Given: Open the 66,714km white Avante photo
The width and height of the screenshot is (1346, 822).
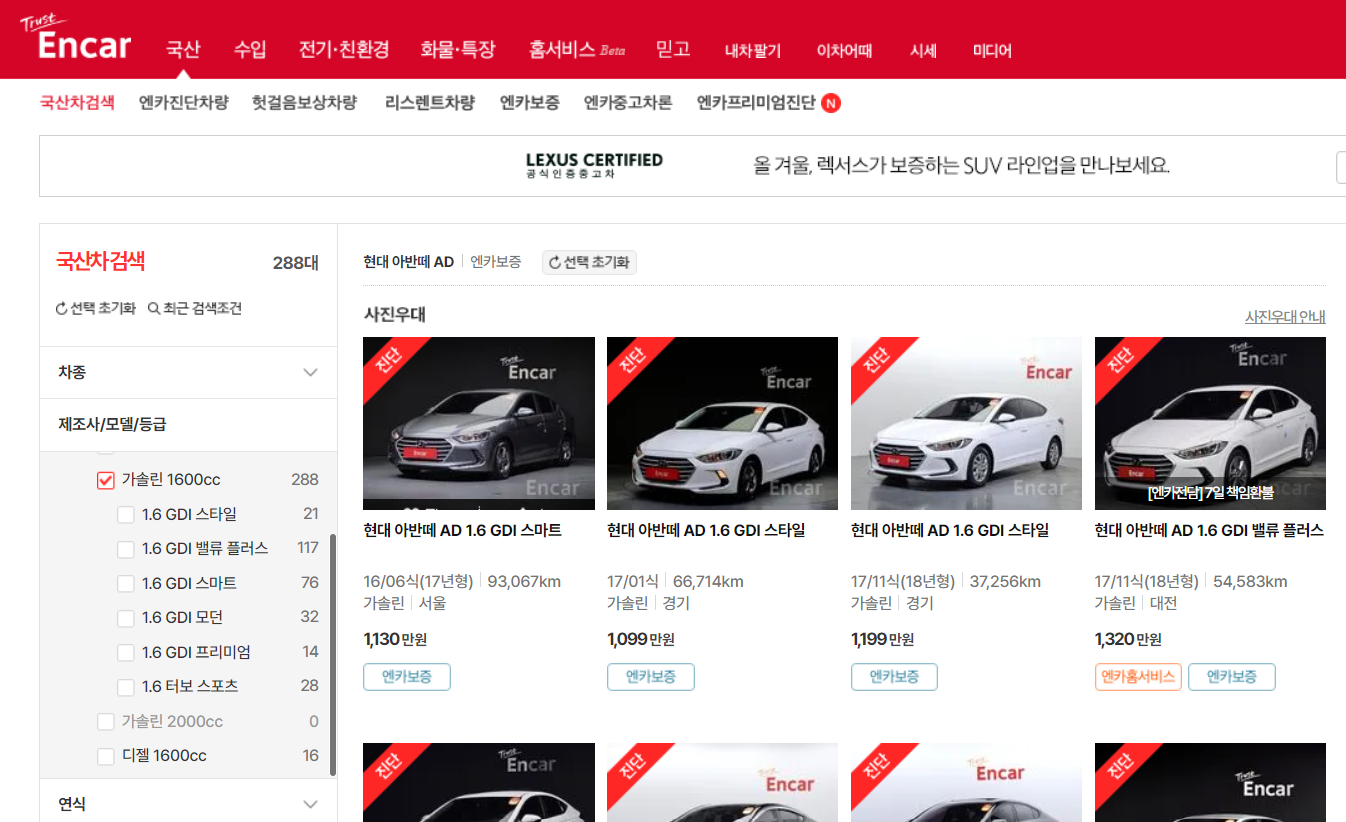Looking at the screenshot, I should (x=722, y=423).
